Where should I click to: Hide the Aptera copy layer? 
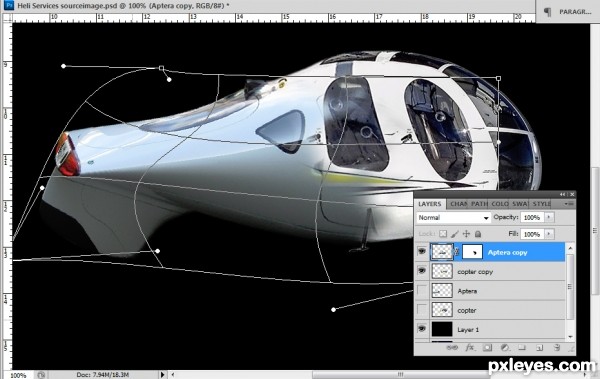pyautogui.click(x=422, y=251)
